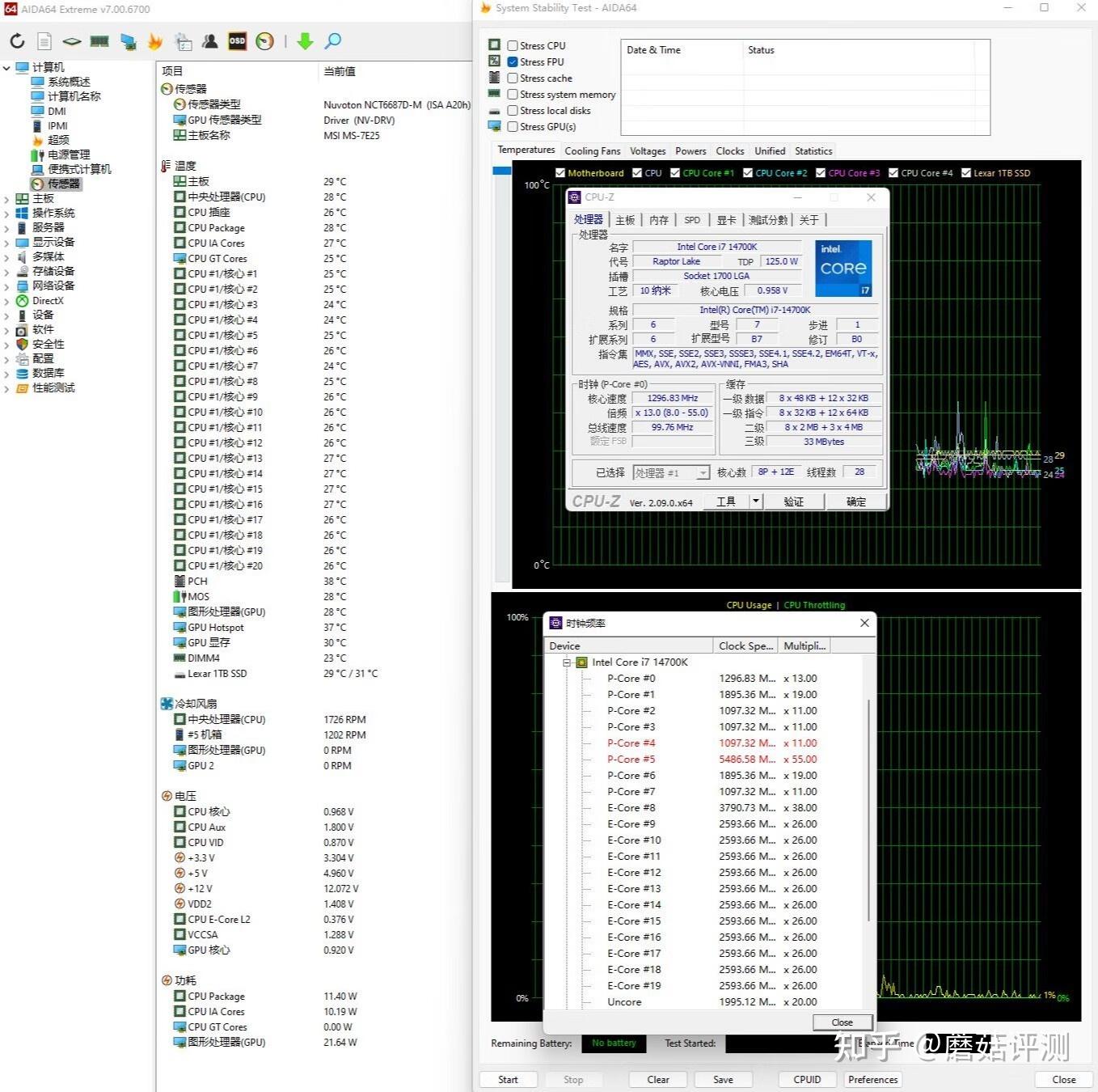Expand the 性能测试 section in the sidebar

coord(8,387)
